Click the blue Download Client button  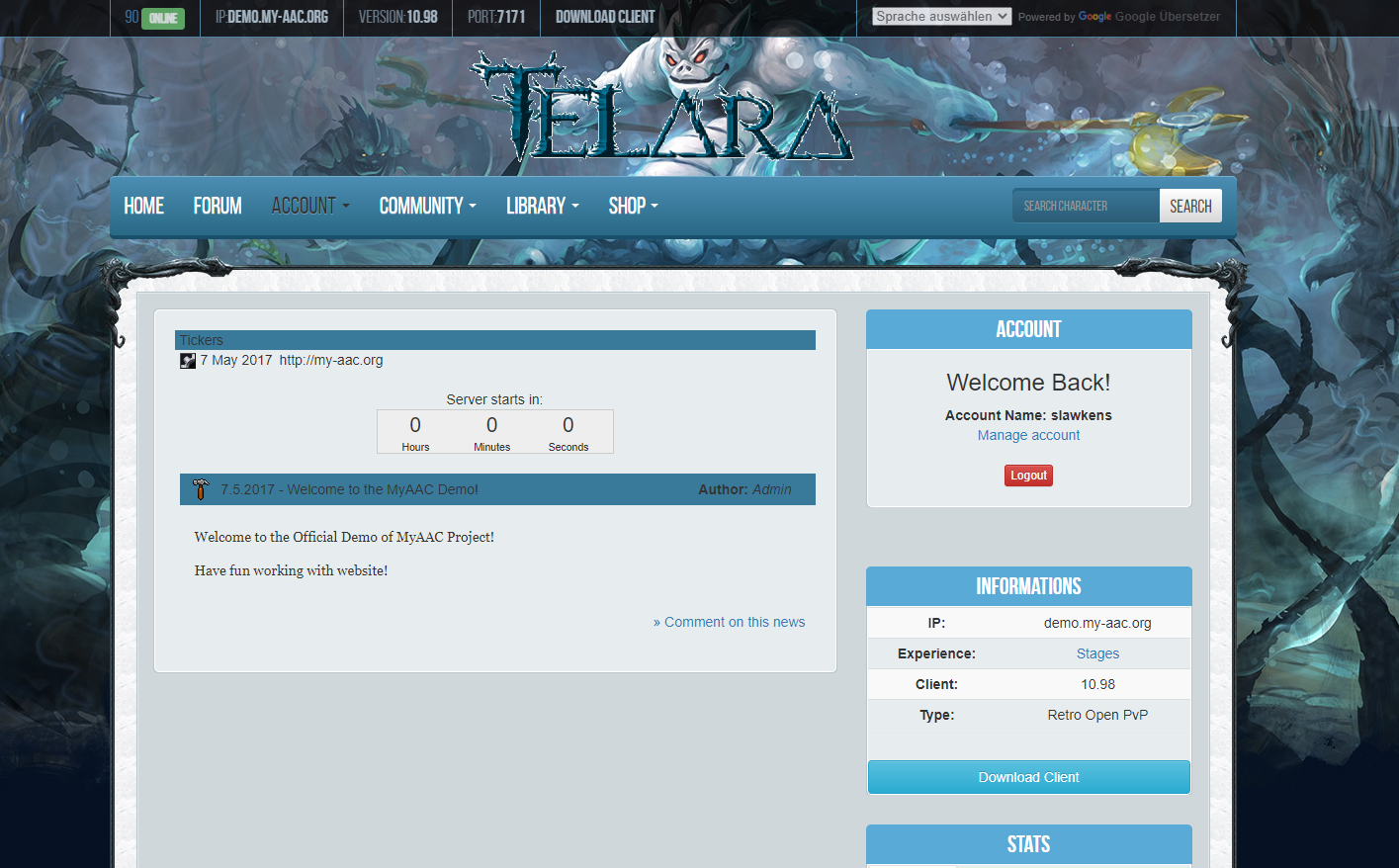coord(1028,777)
